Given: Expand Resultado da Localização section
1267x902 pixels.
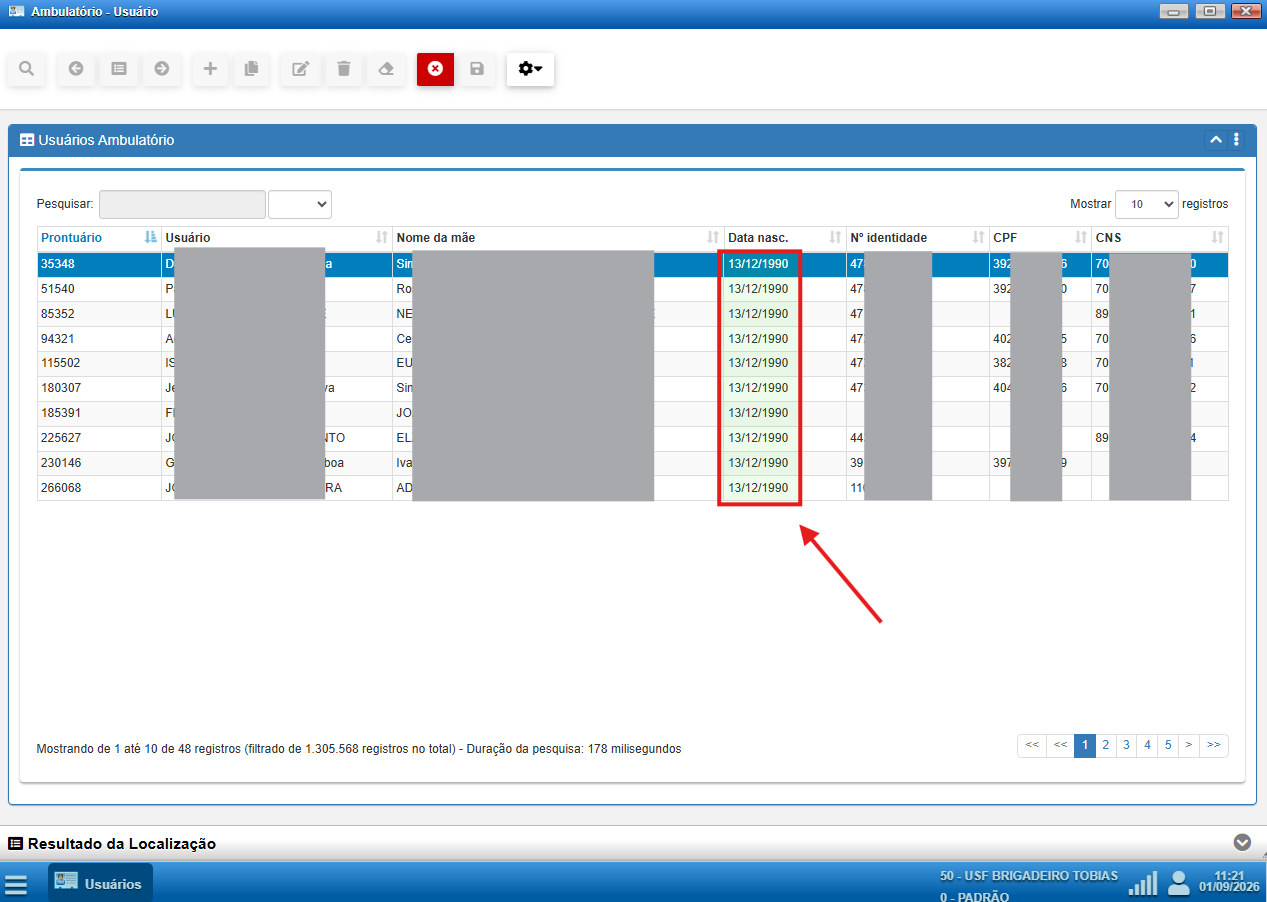Looking at the screenshot, I should (x=1242, y=843).
